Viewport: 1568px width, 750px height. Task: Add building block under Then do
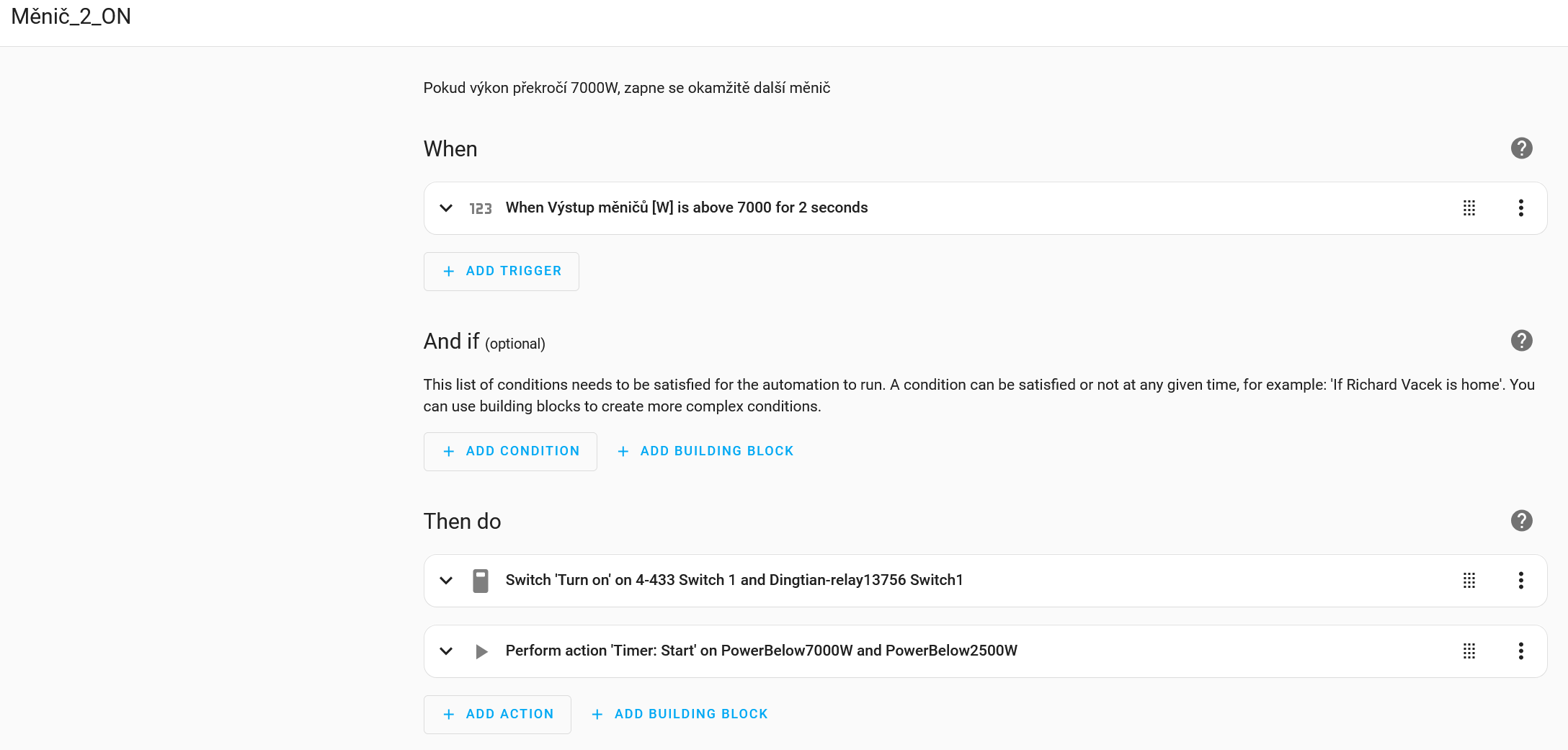tap(680, 715)
